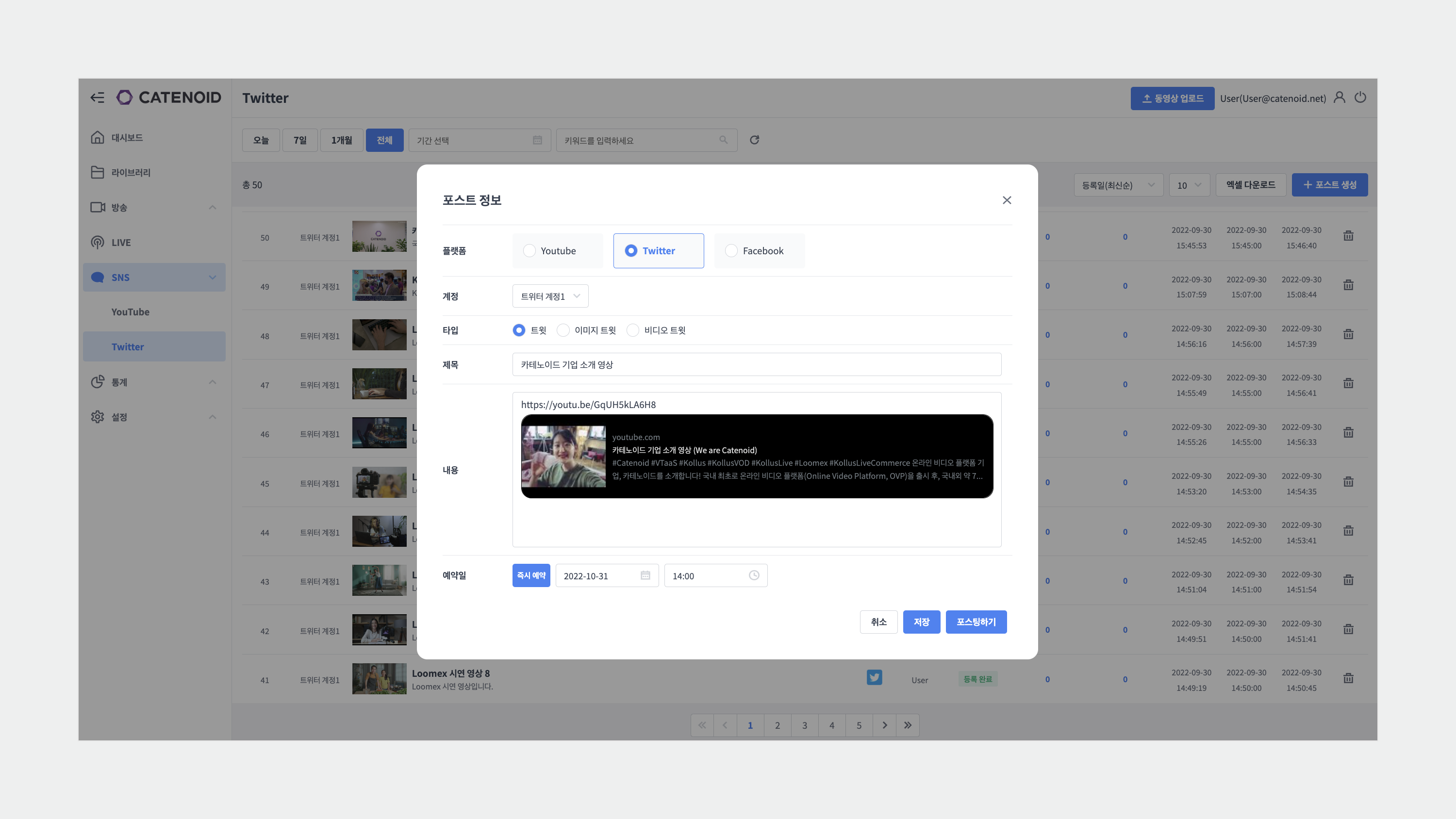This screenshot has width=1456, height=819.
Task: Click the power logout icon in header
Action: [x=1360, y=98]
